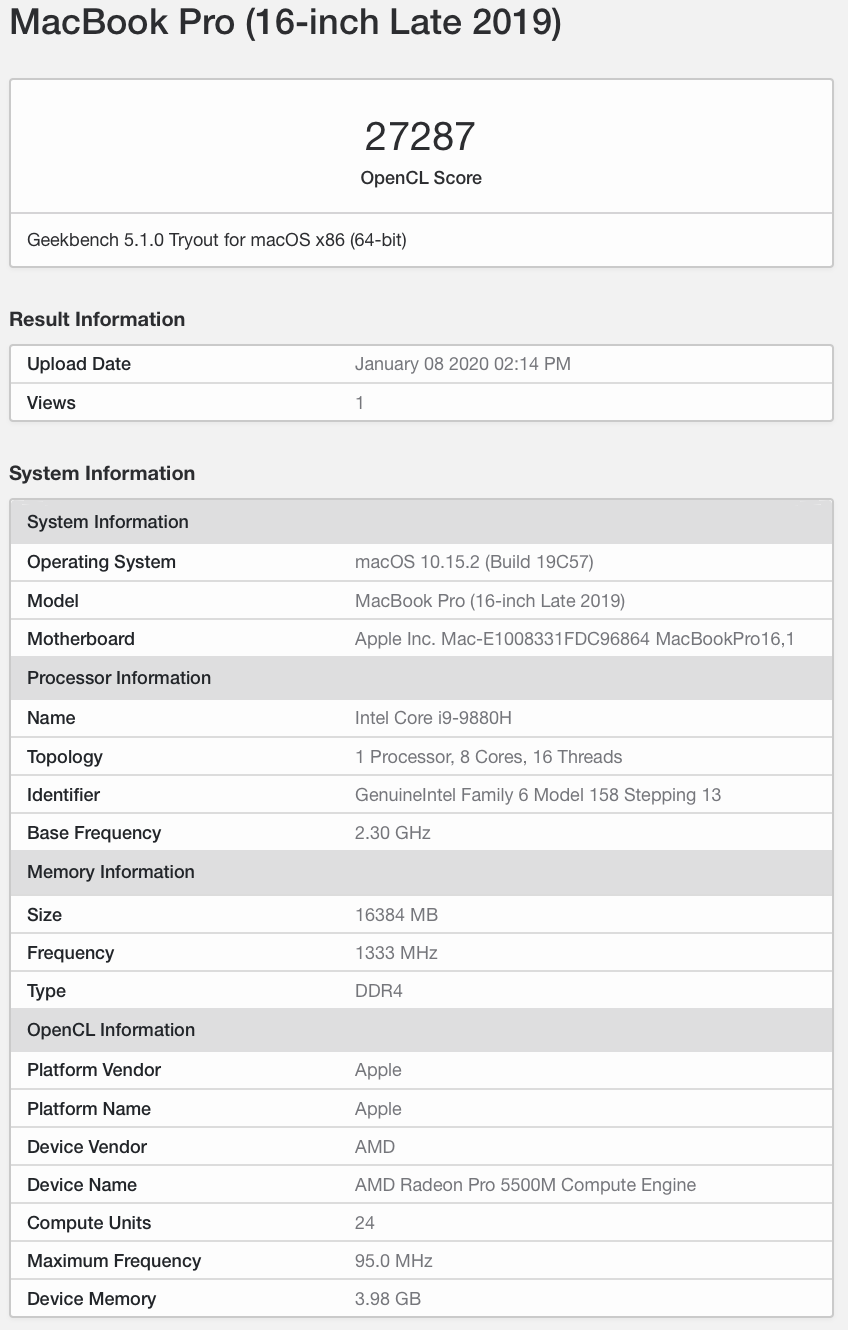This screenshot has width=848, height=1330.
Task: Click the Views count value
Action: 360,402
